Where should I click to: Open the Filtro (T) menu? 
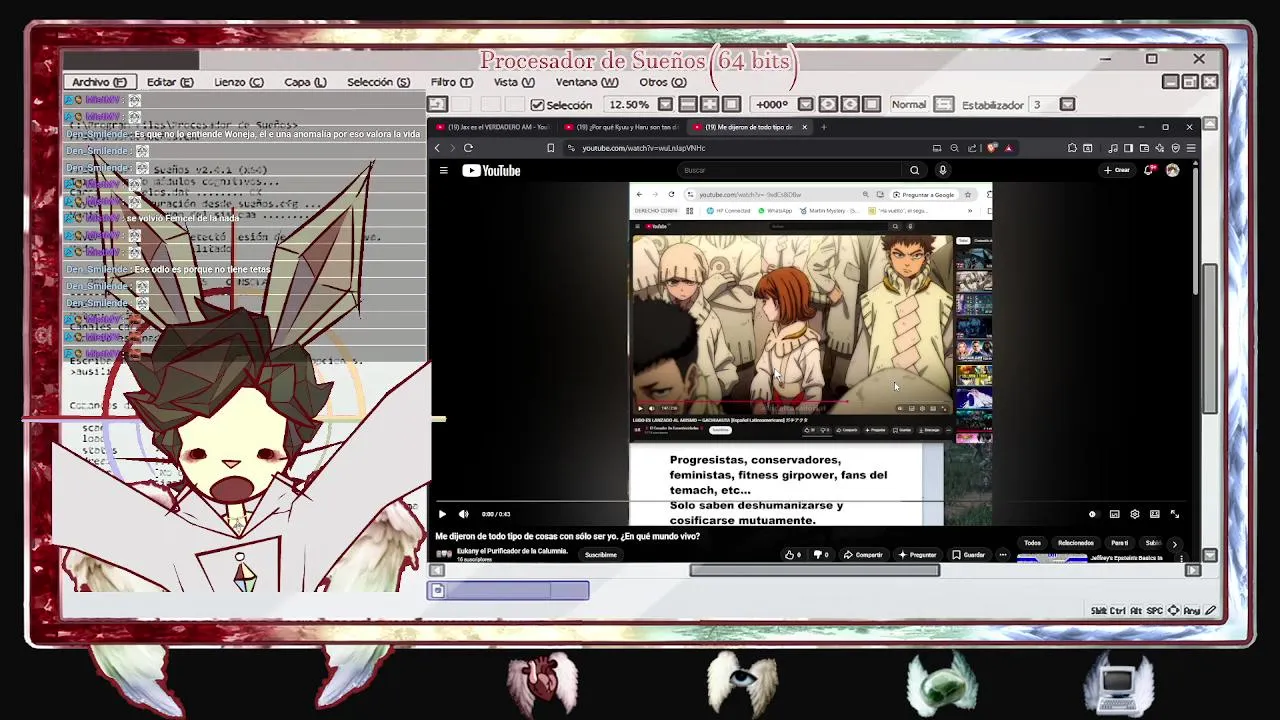[452, 82]
